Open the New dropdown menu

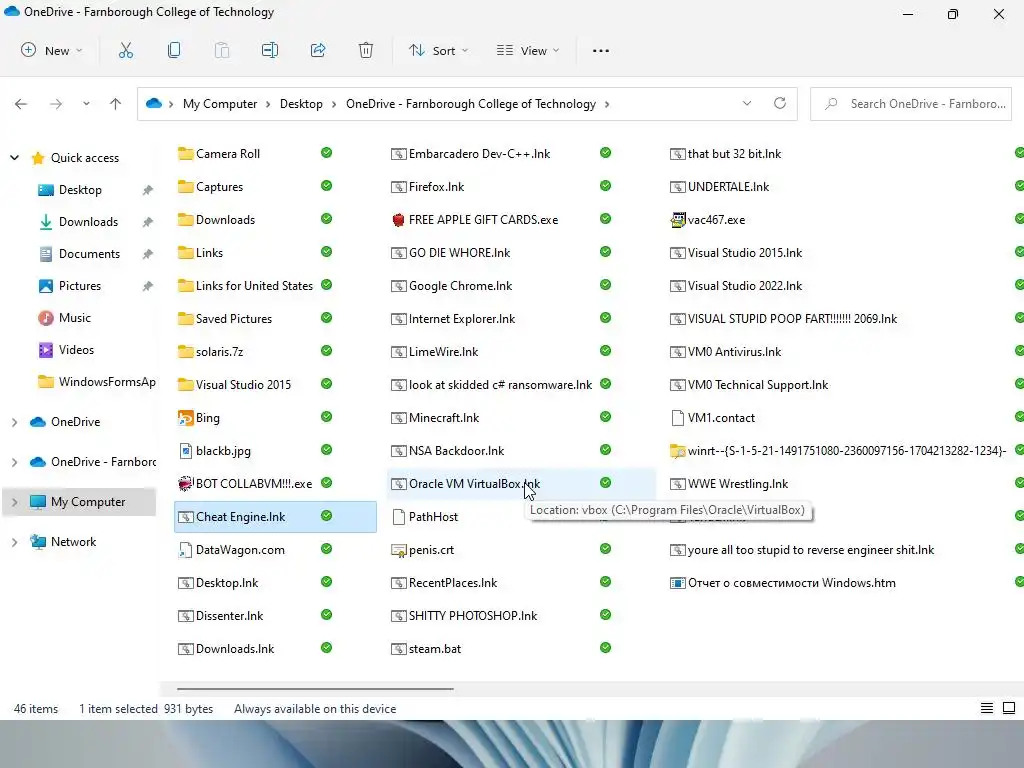52,50
